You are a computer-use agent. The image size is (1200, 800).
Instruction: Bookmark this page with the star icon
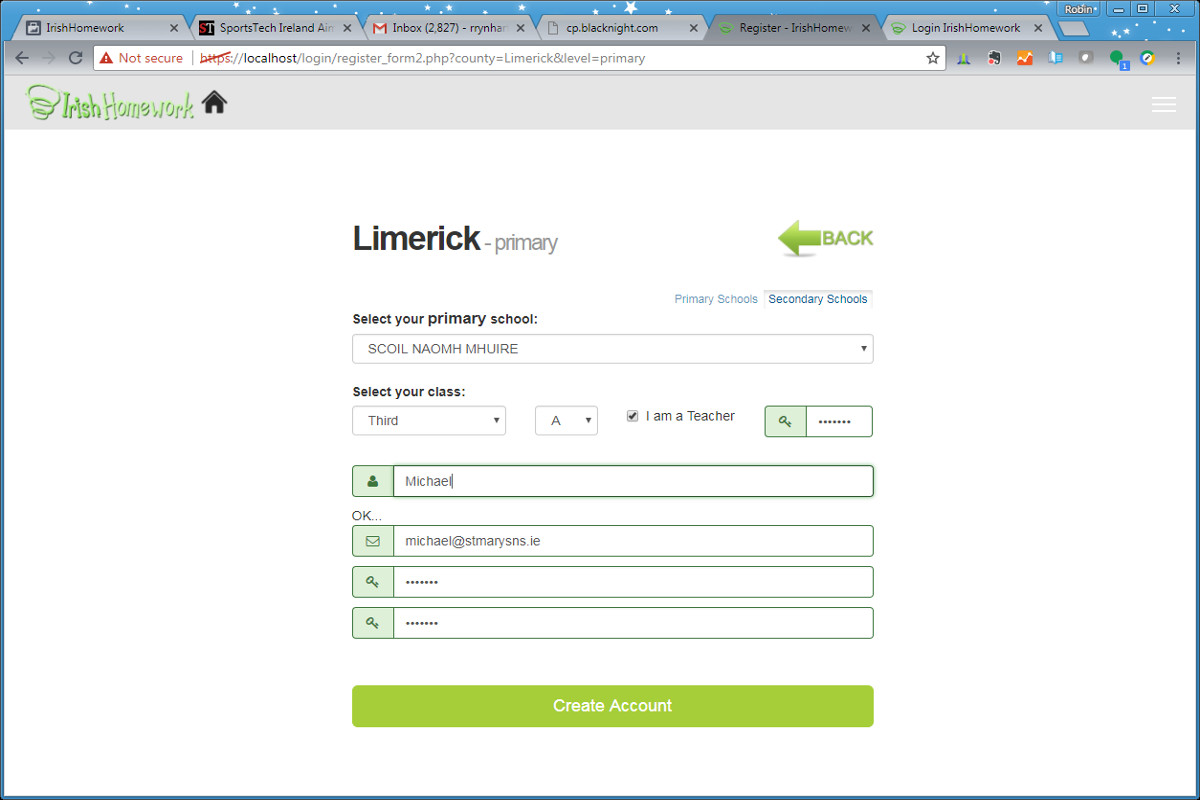pos(933,58)
